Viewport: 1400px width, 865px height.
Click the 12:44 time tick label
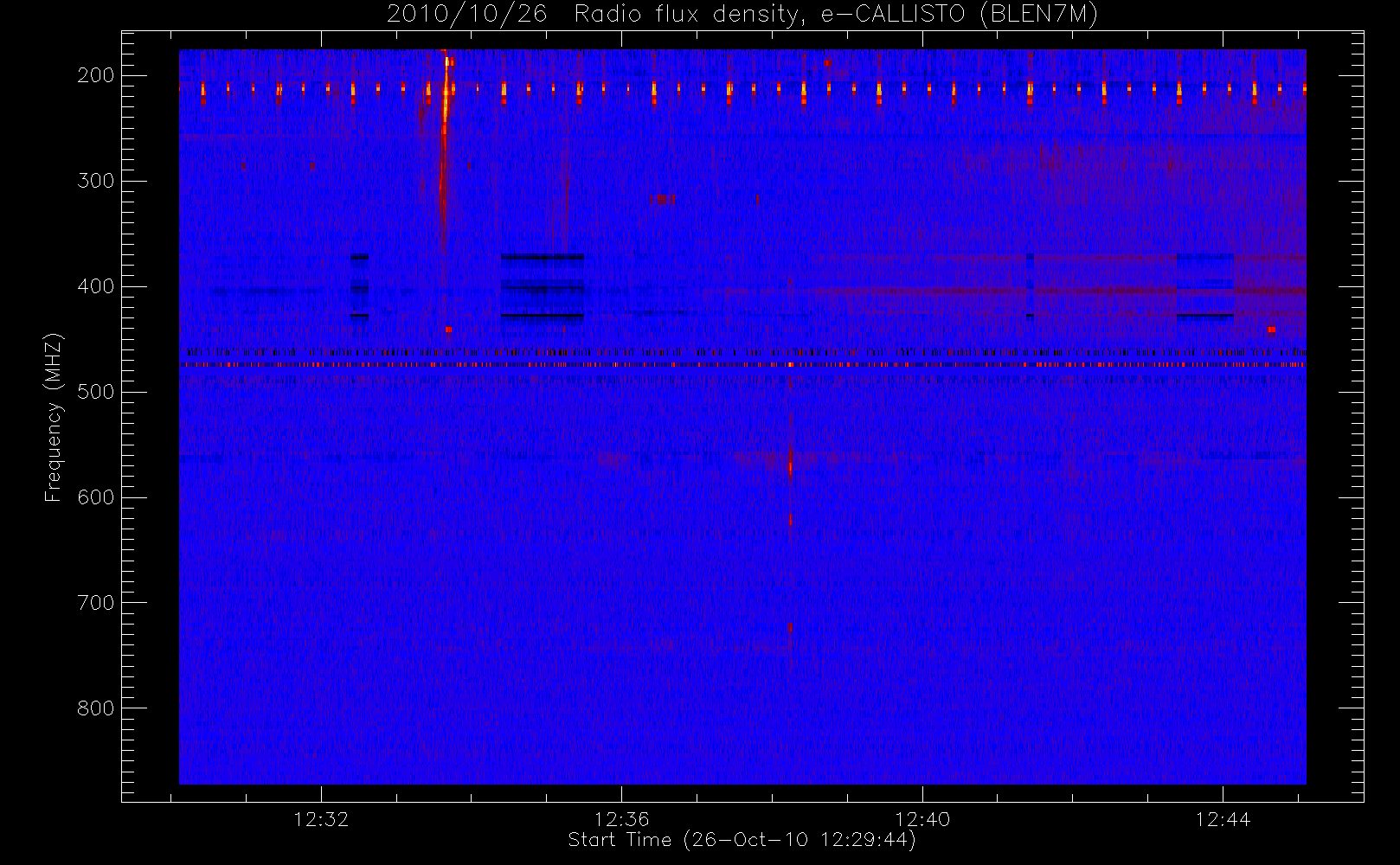(x=1223, y=819)
